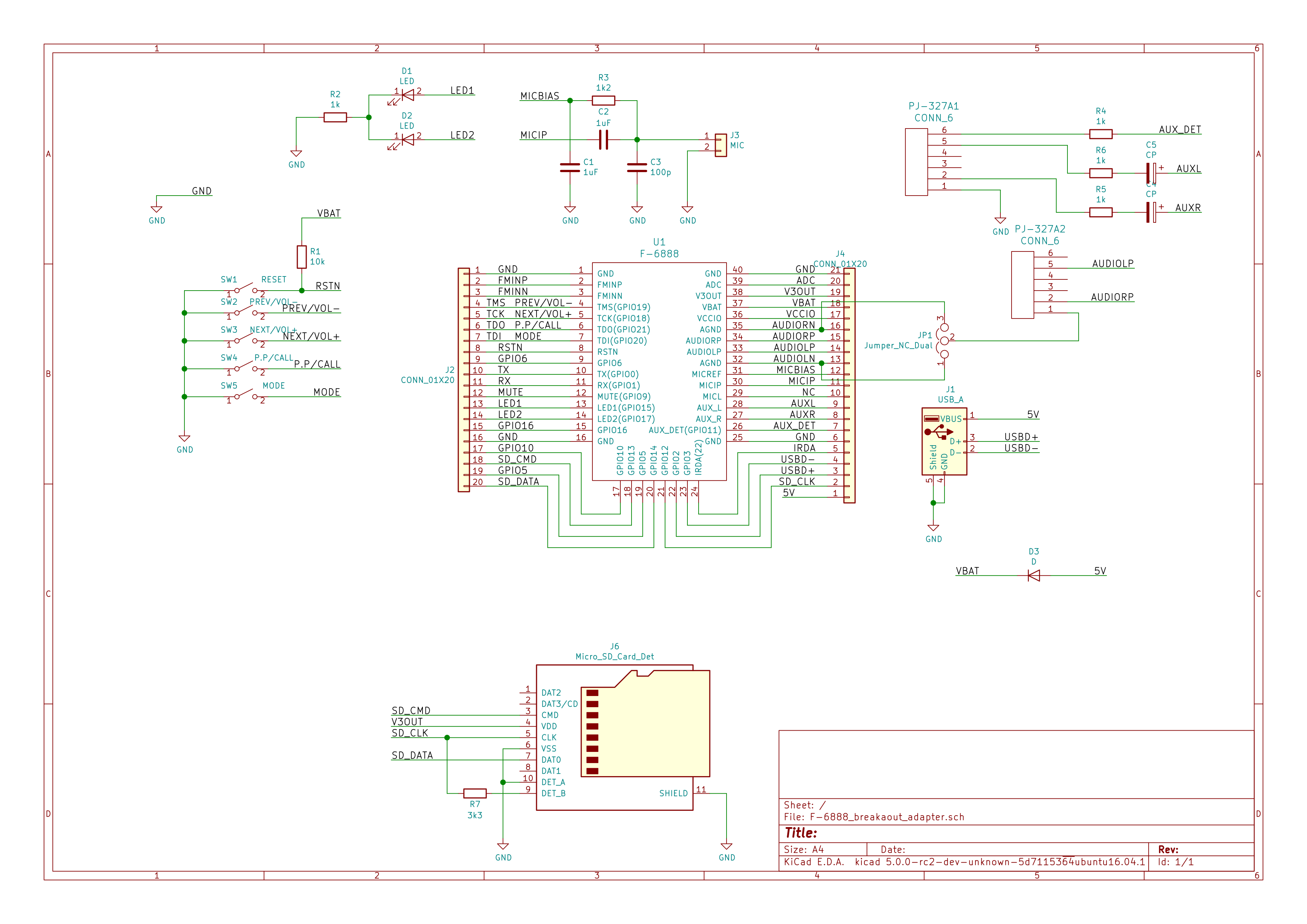Select the SW5 MODE switch symbol
Screen dimensions: 1307x924
[x=246, y=395]
